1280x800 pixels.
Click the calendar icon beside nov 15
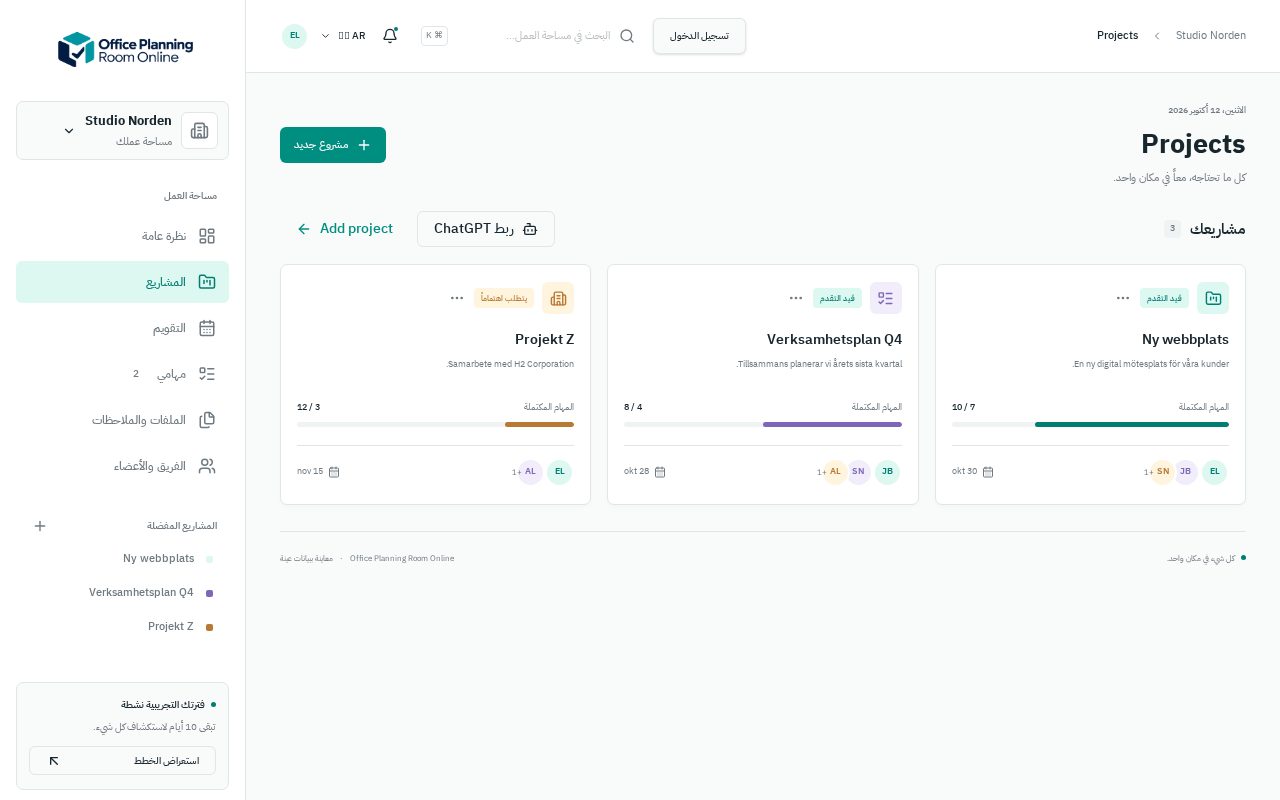click(334, 472)
